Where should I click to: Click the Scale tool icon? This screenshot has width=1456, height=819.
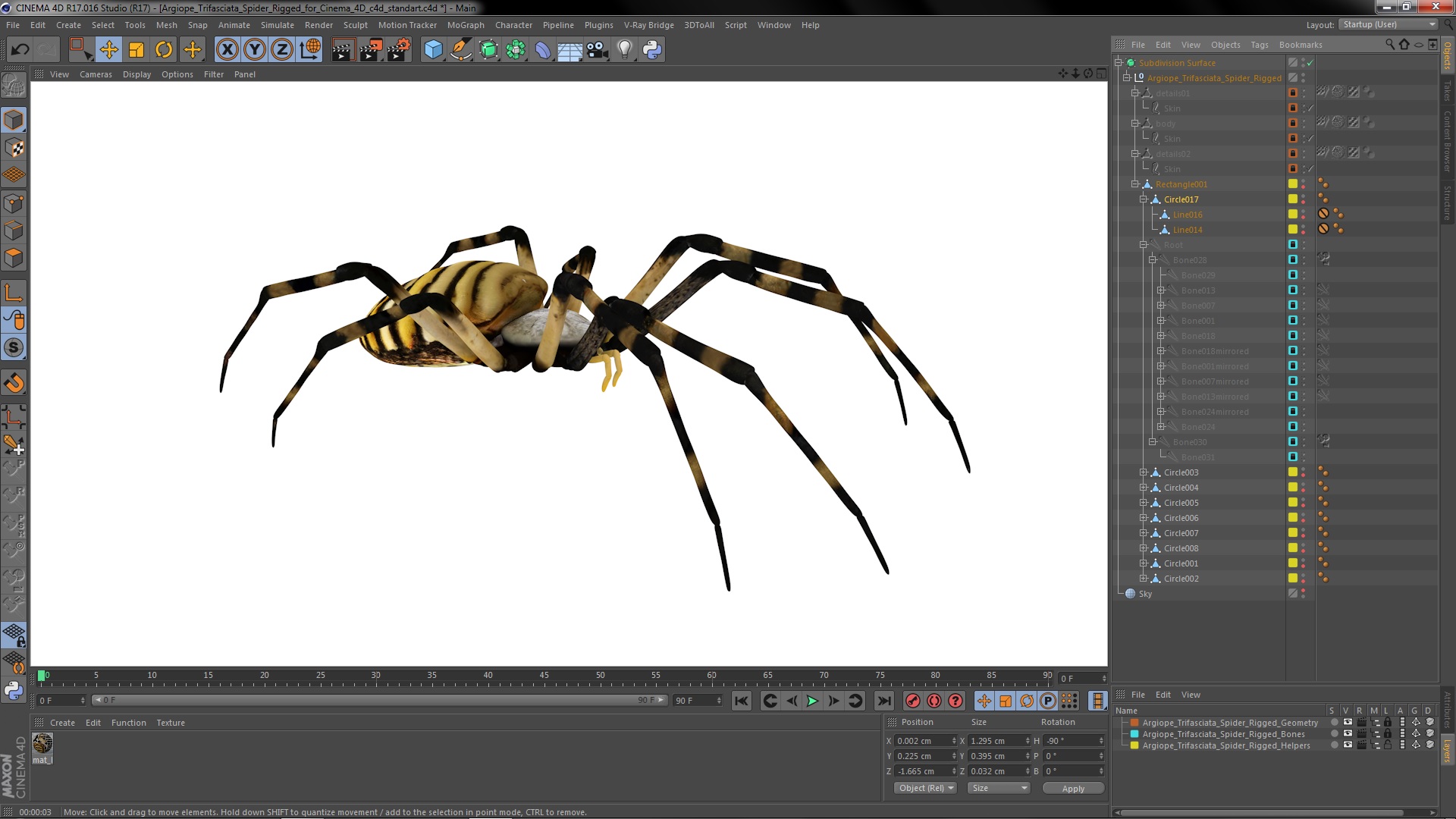[136, 50]
